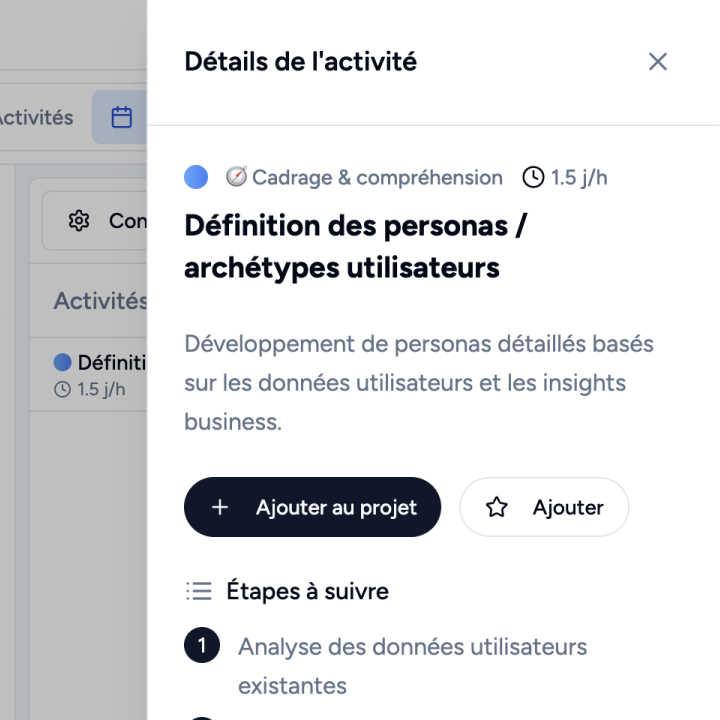Viewport: 720px width, 720px height.
Task: Select the Cadrage & compréhension category label
Action: click(377, 177)
